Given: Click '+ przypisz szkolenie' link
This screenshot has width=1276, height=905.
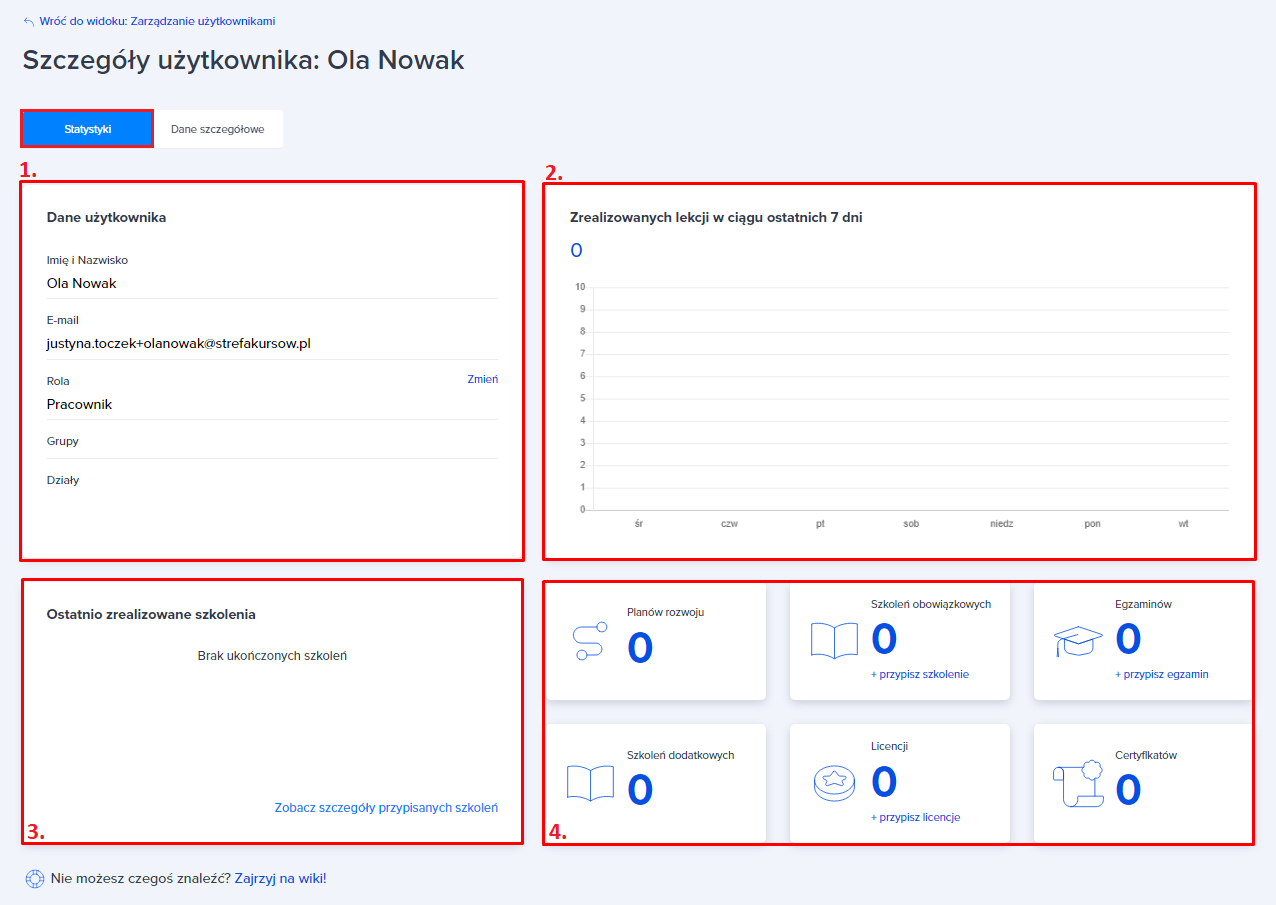Looking at the screenshot, I should [x=919, y=674].
